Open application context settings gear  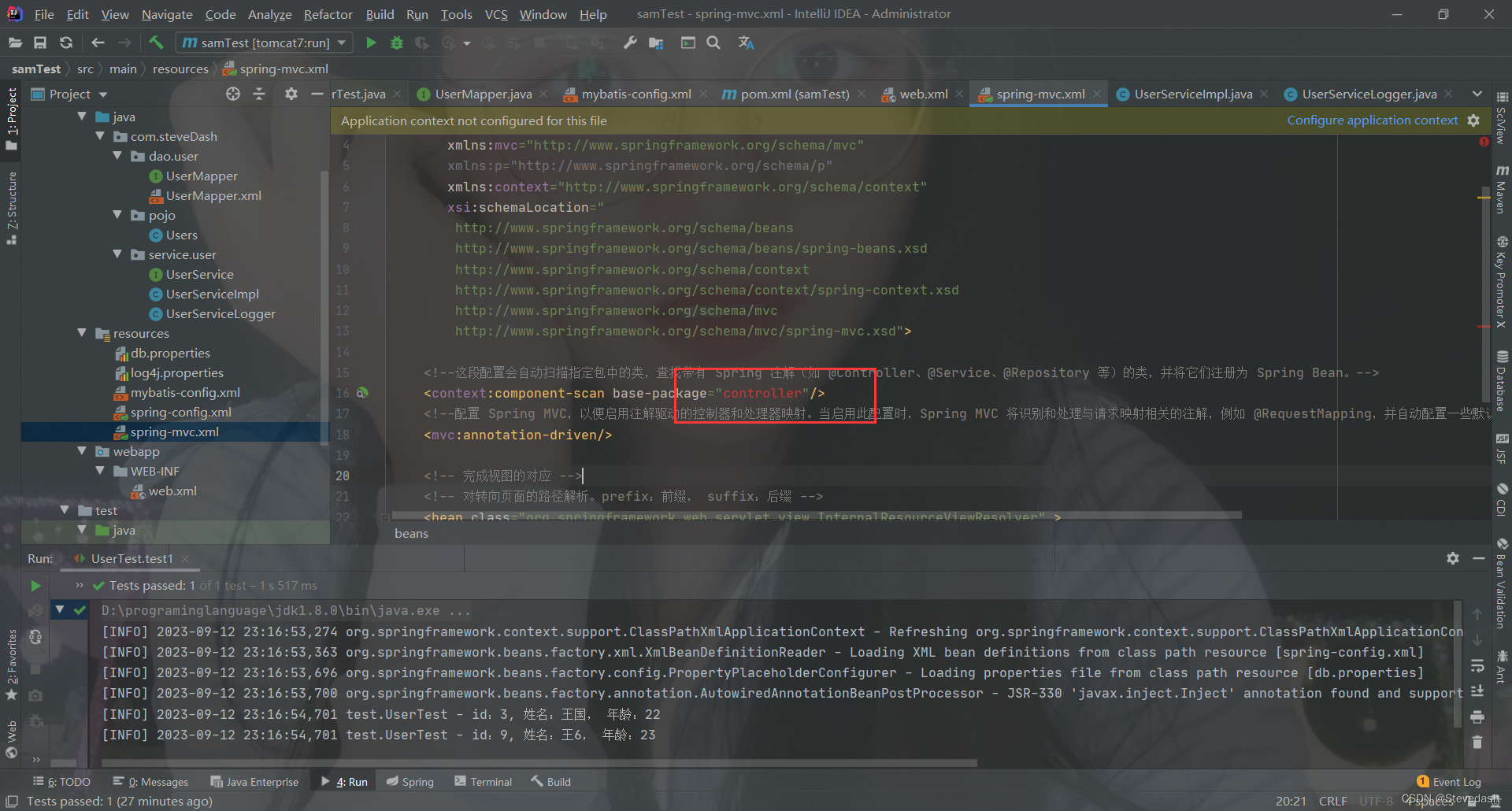tap(1473, 120)
